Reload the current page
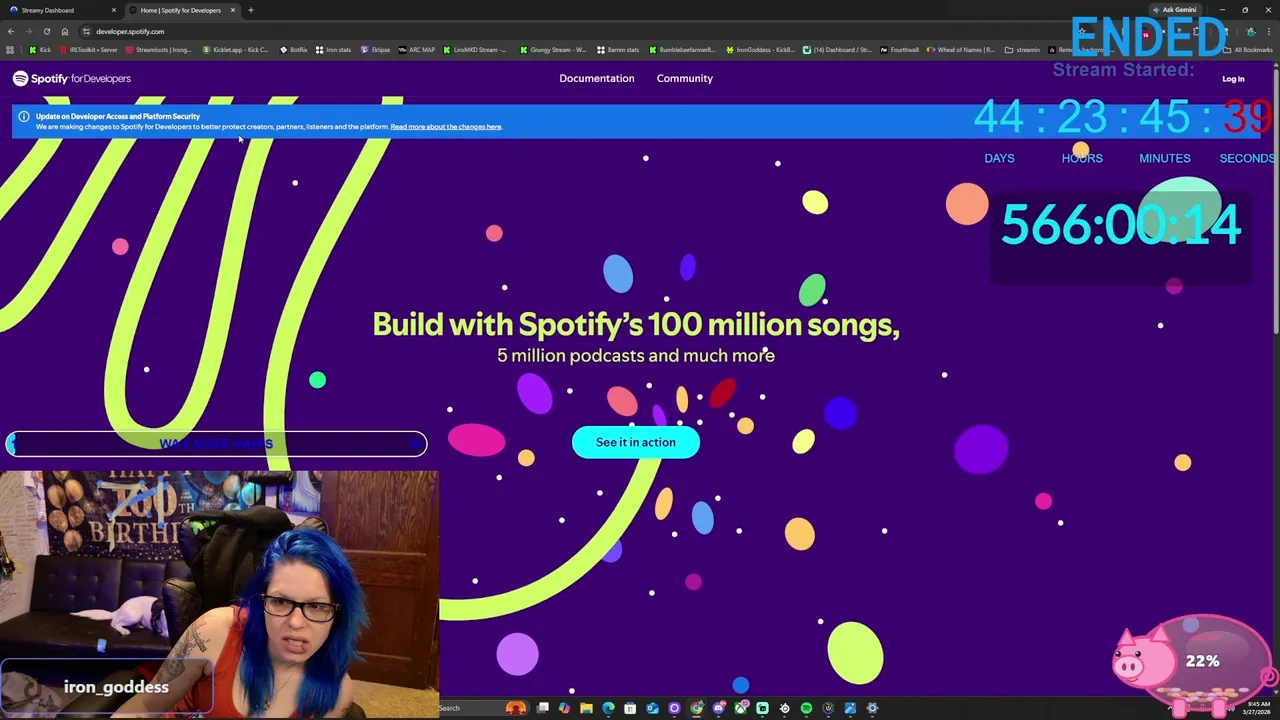This screenshot has width=1280, height=720. pos(46,31)
